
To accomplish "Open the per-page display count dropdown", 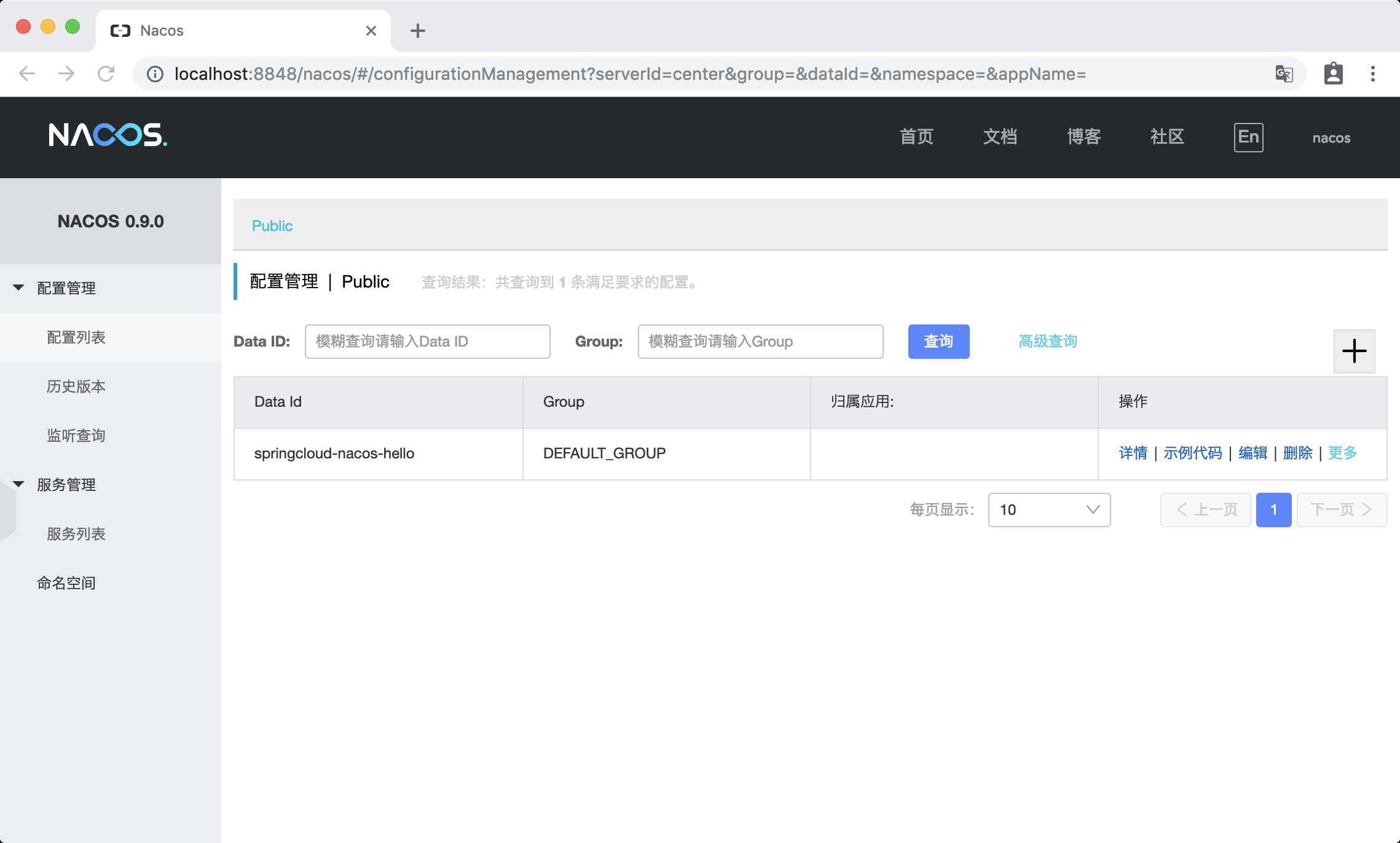I will (x=1049, y=509).
